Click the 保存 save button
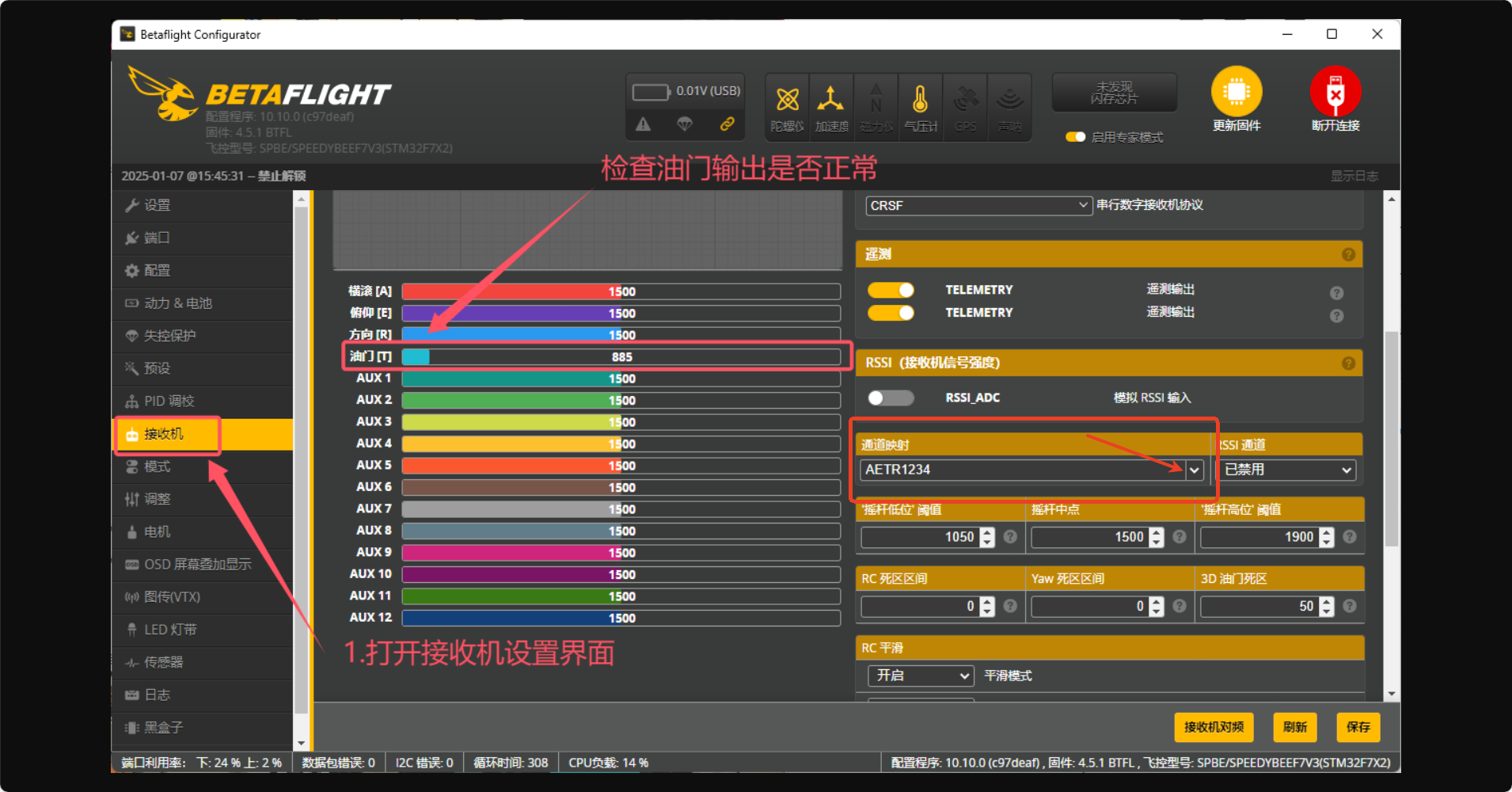This screenshot has width=1512, height=792. pyautogui.click(x=1358, y=727)
